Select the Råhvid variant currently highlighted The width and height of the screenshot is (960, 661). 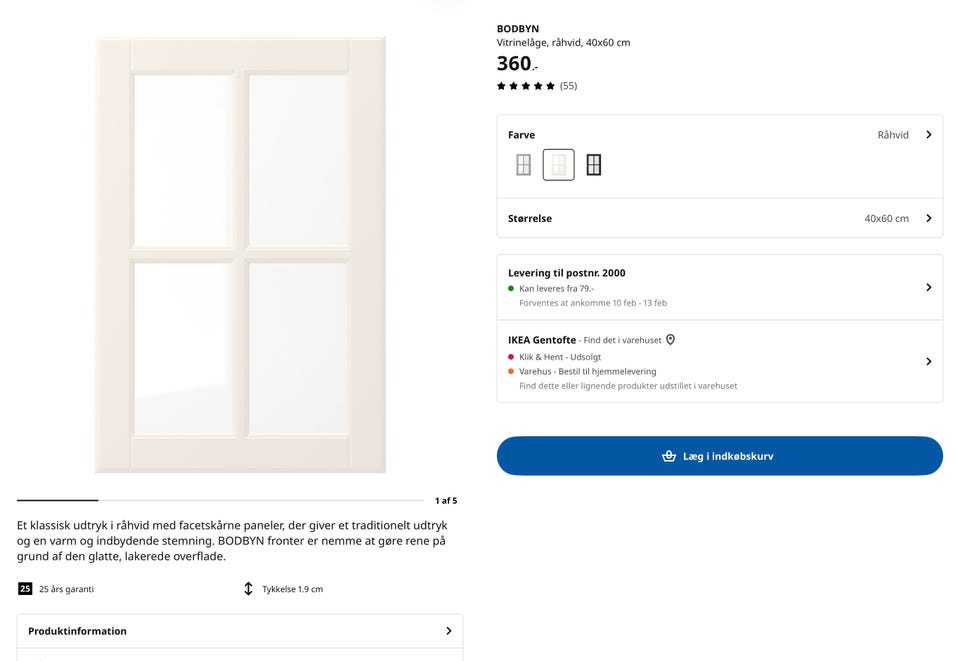[559, 164]
